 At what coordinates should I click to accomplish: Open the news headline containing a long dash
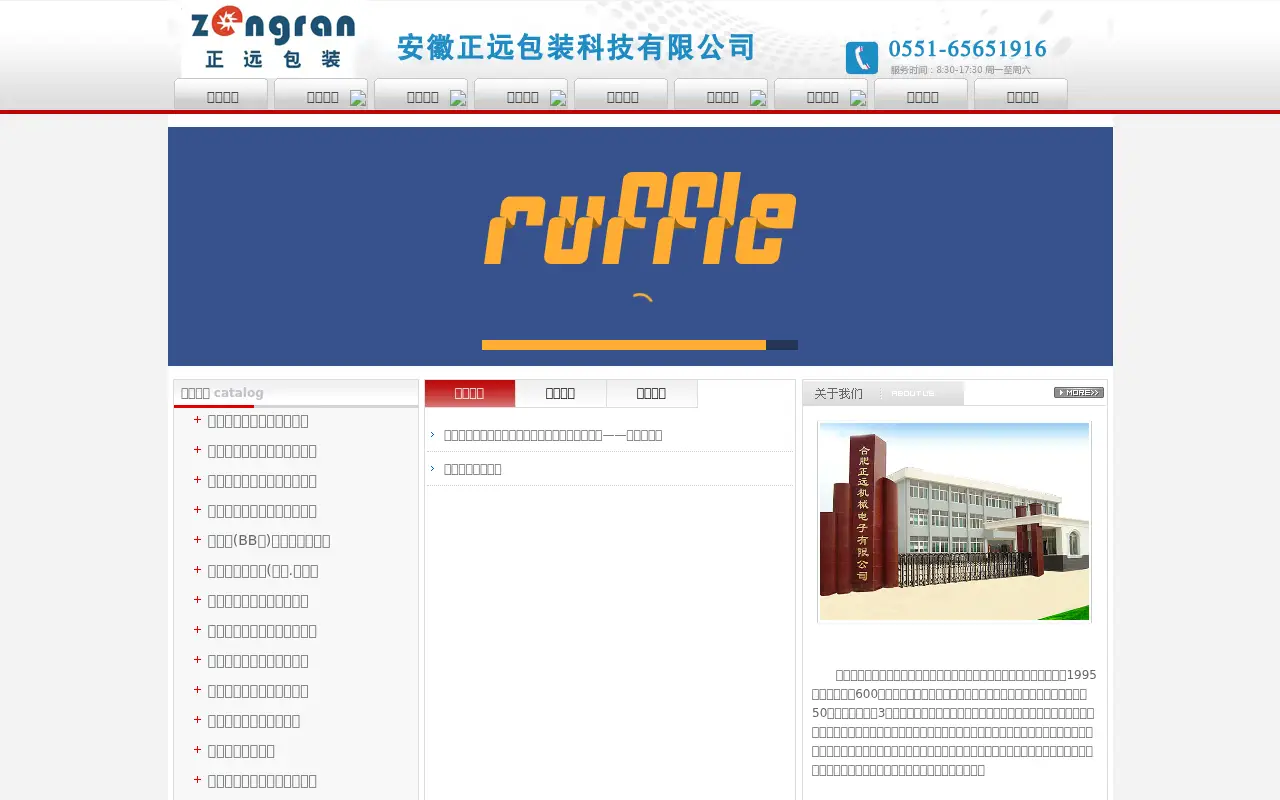pos(553,435)
